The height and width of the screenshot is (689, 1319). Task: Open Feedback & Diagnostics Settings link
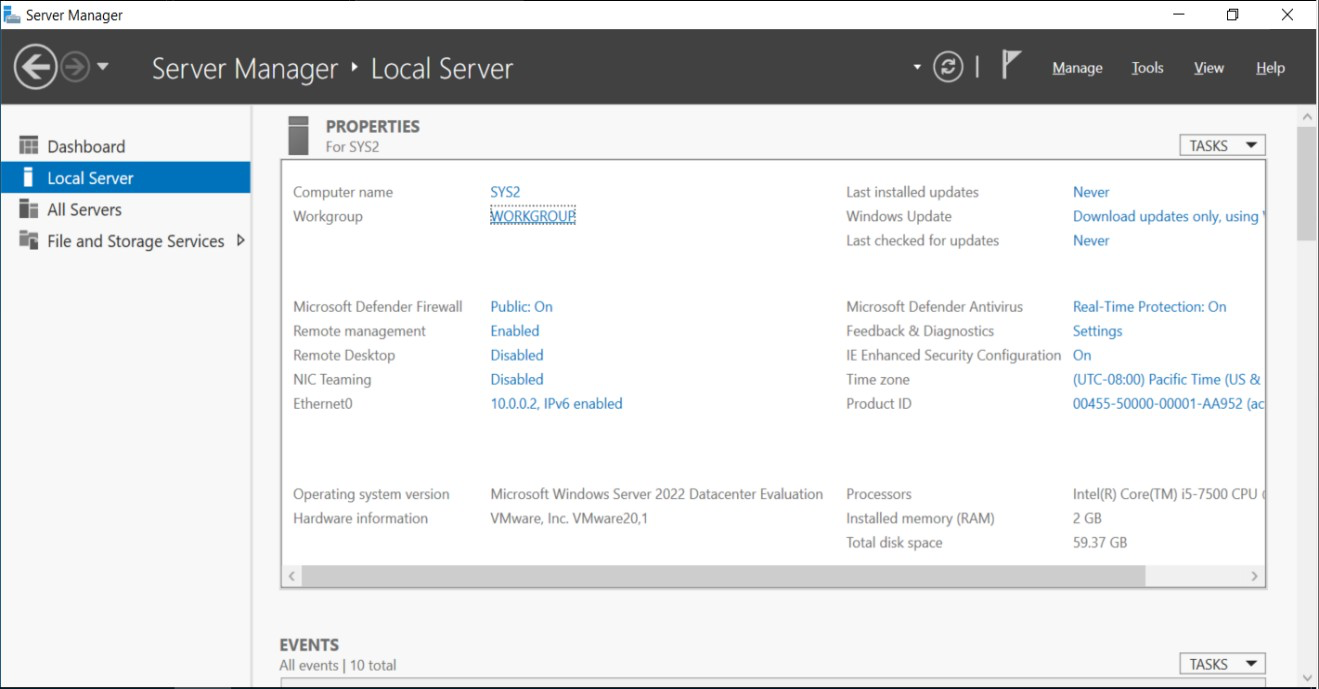click(1098, 331)
